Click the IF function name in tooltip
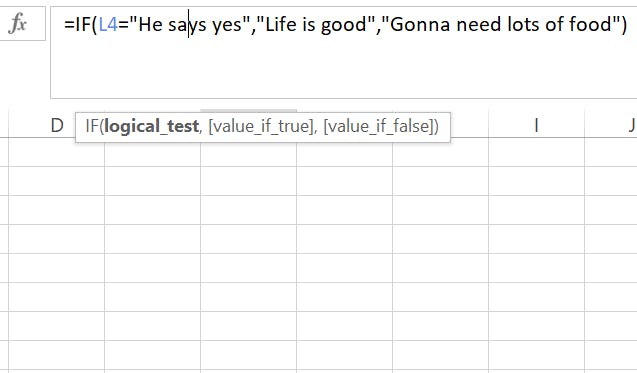This screenshot has height=373, width=637. coord(92,126)
